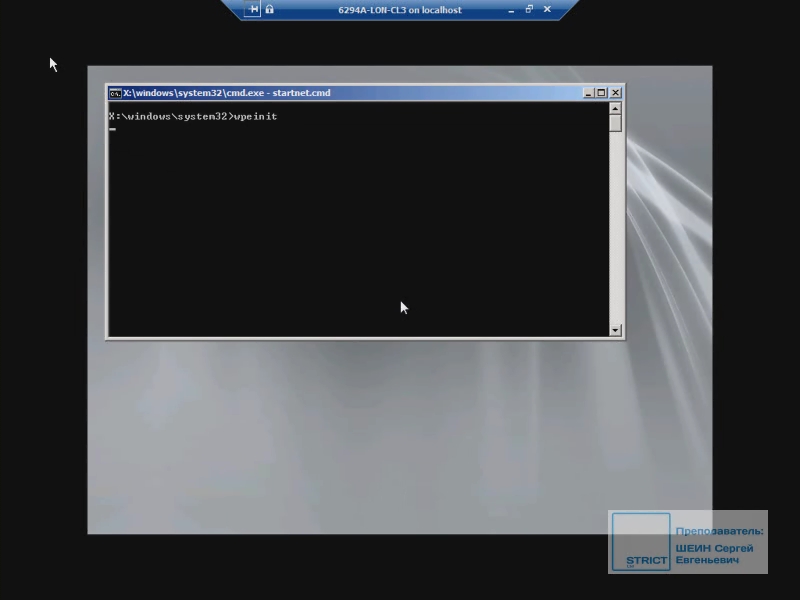
Task: Close the cmd.exe startnet.cmd window
Action: 615,93
